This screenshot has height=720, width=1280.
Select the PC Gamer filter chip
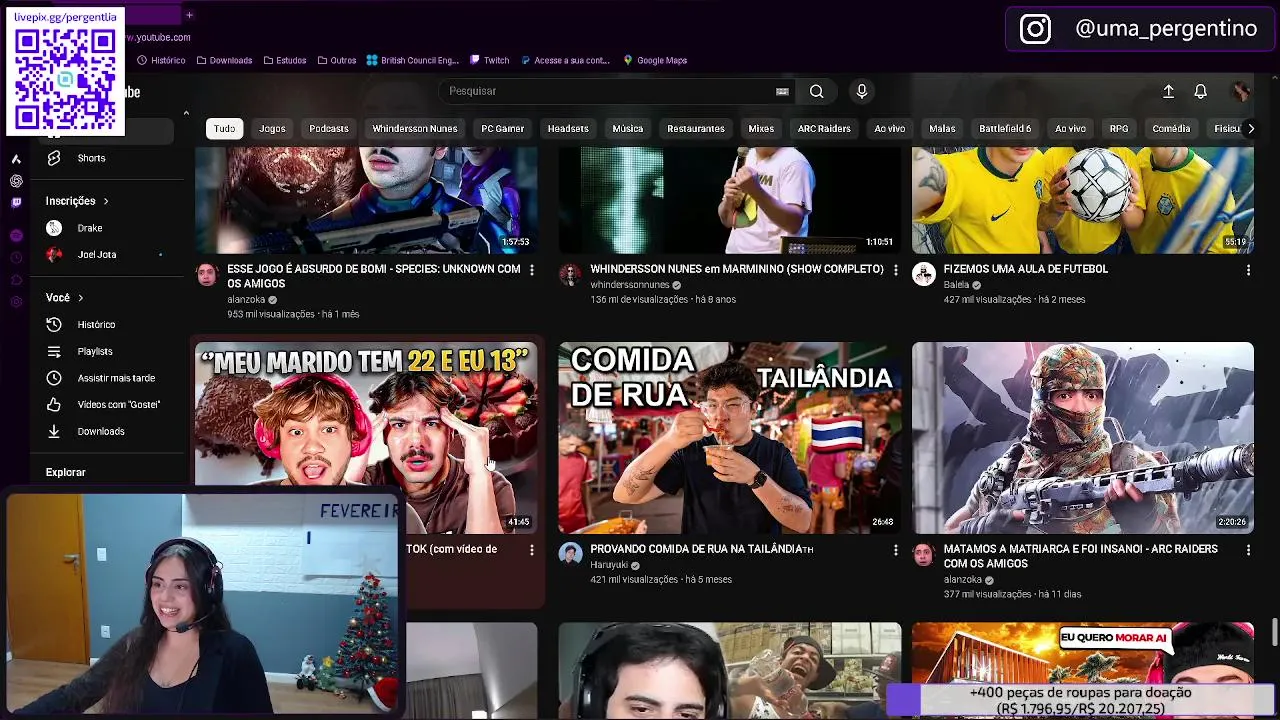point(503,129)
